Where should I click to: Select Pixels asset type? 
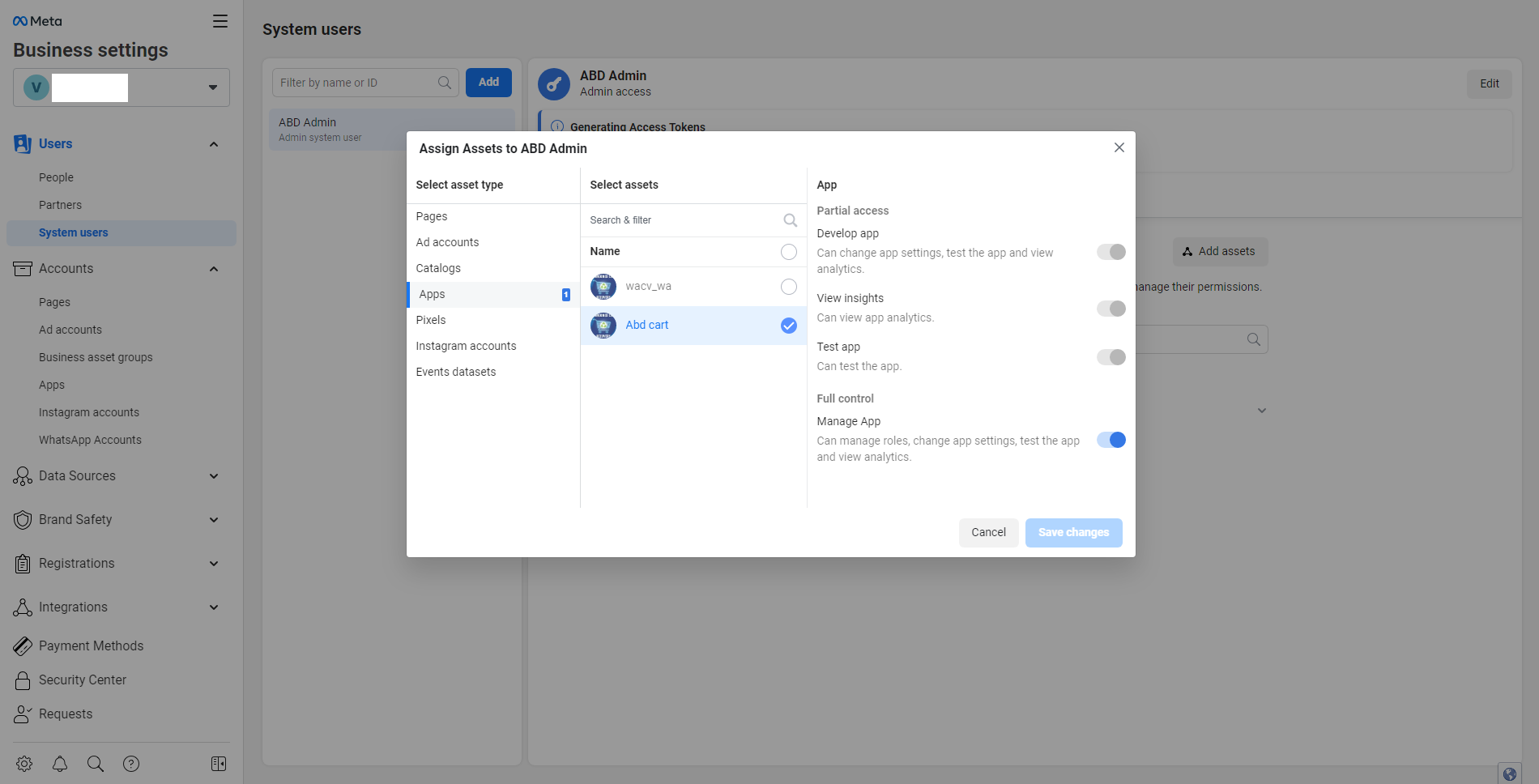[493, 320]
